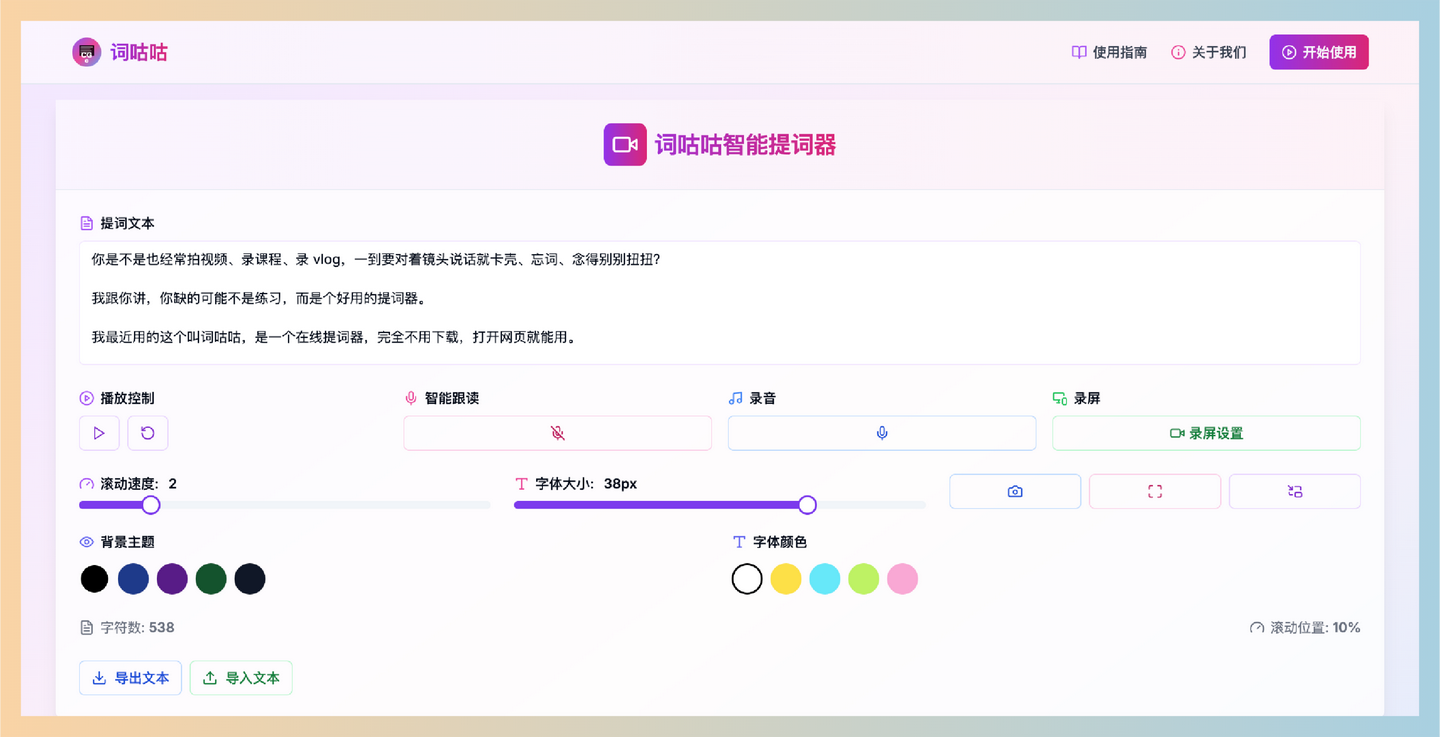The image size is (1440, 737).
Task: Toggle the 录屏设置 screen recording settings
Action: click(1205, 432)
